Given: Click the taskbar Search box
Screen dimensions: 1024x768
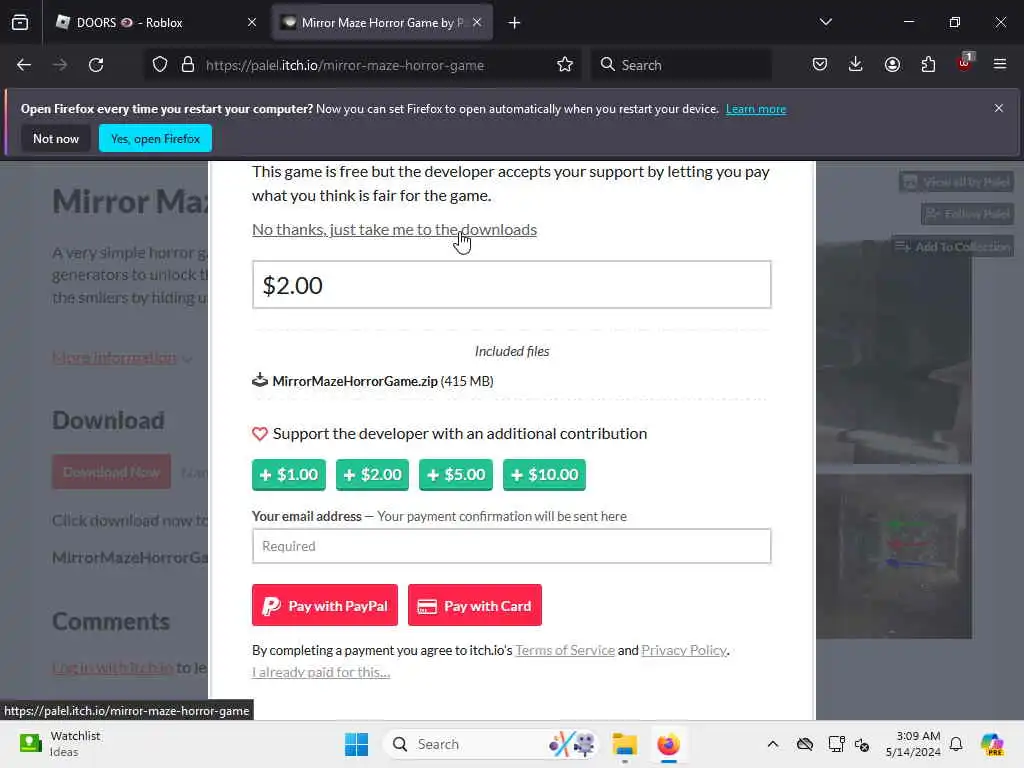Looking at the screenshot, I should 491,744.
